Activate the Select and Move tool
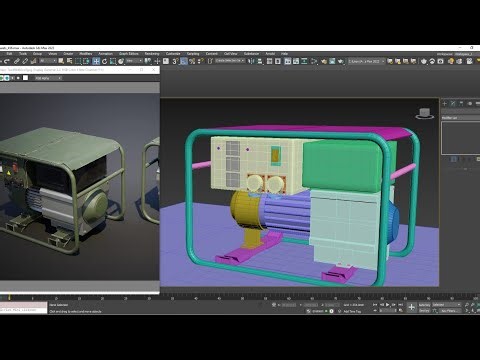This screenshot has height=360, width=480. coord(96,61)
